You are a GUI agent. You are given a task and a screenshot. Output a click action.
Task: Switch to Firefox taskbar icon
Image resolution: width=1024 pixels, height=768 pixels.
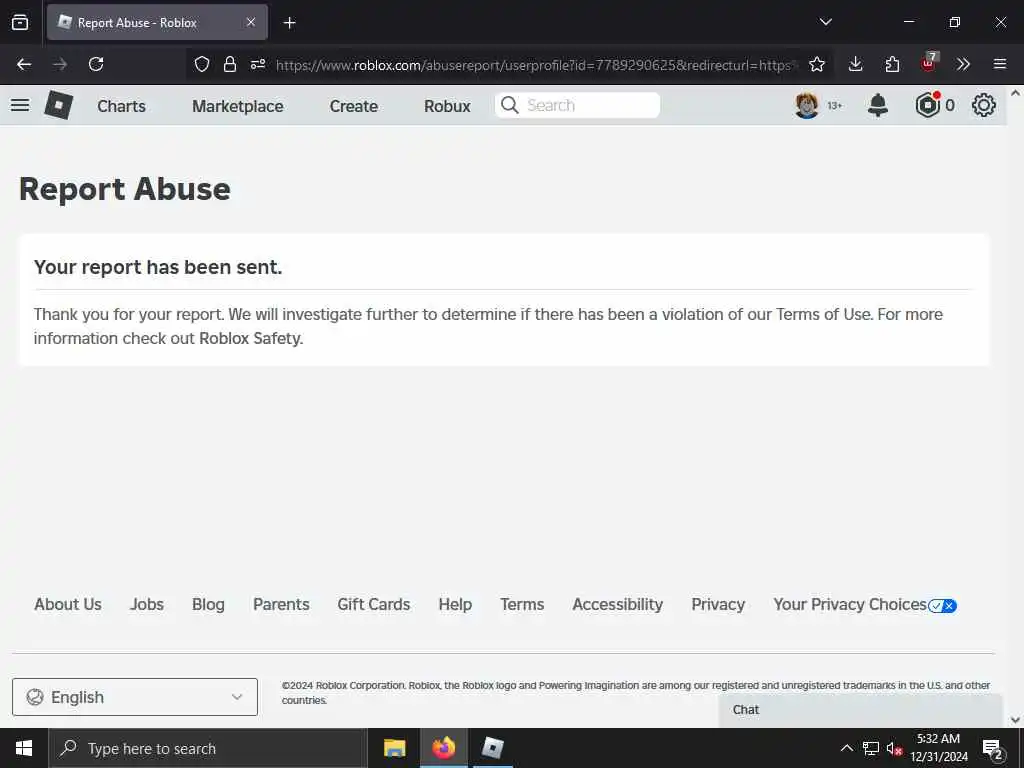pos(443,748)
